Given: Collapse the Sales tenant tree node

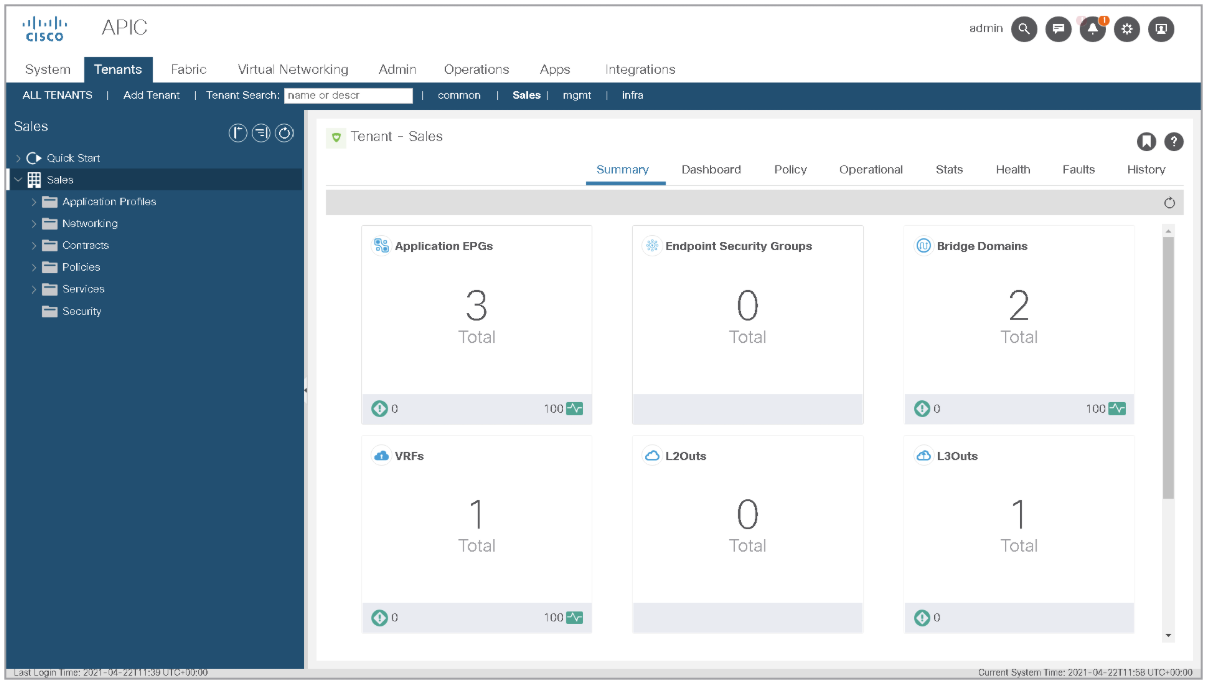Looking at the screenshot, I should pyautogui.click(x=18, y=180).
